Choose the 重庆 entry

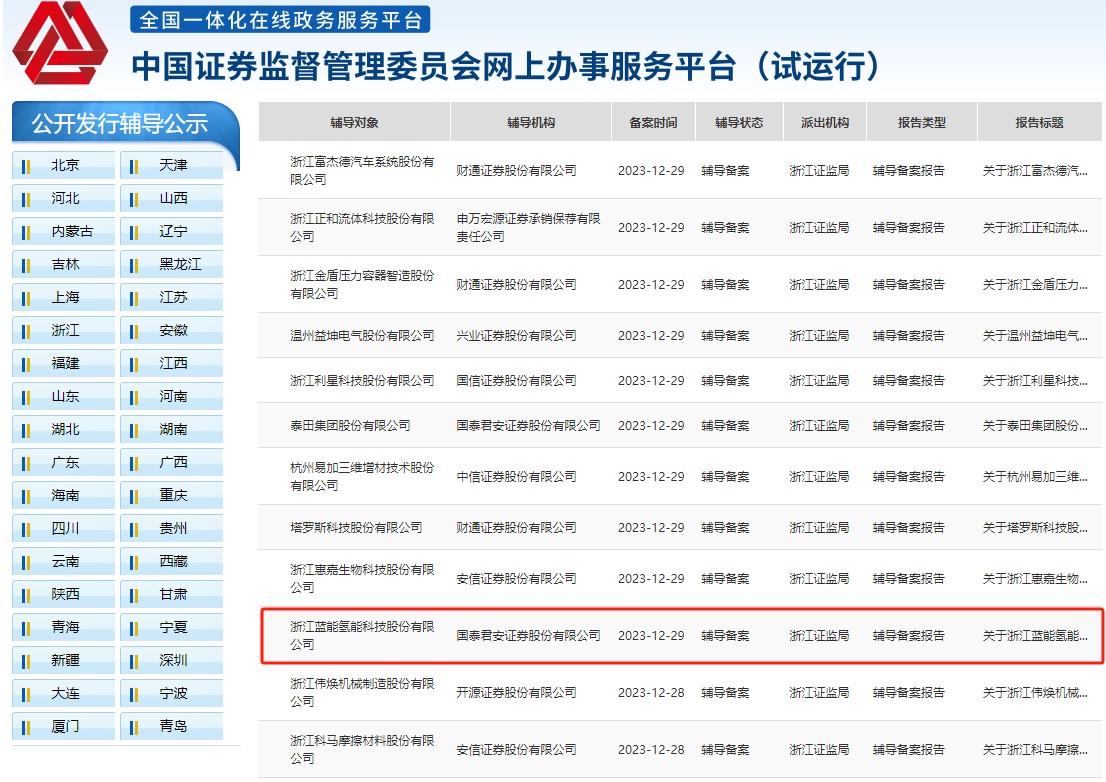coord(171,496)
